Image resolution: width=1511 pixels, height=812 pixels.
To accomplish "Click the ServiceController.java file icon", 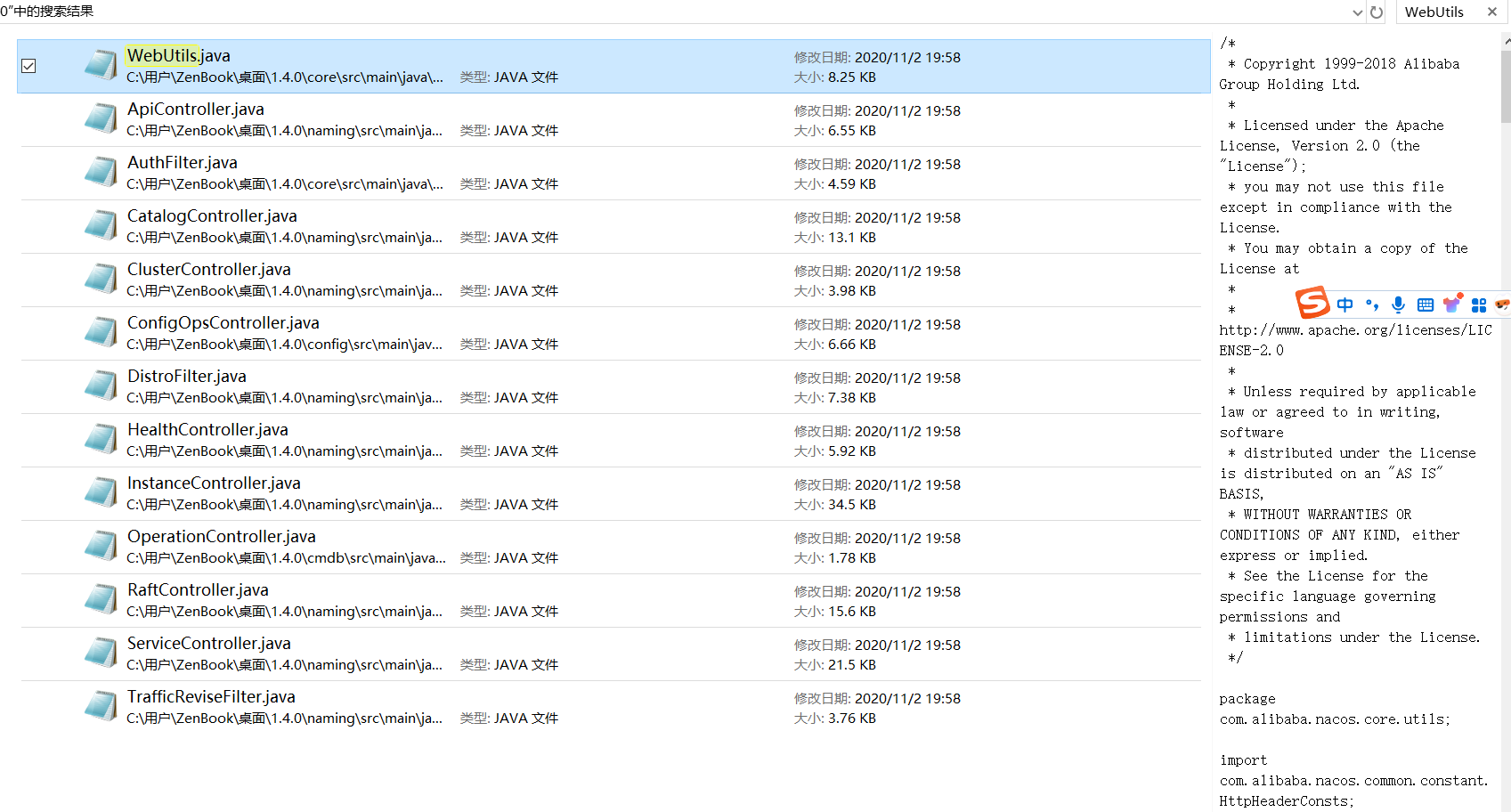I will coord(101,653).
